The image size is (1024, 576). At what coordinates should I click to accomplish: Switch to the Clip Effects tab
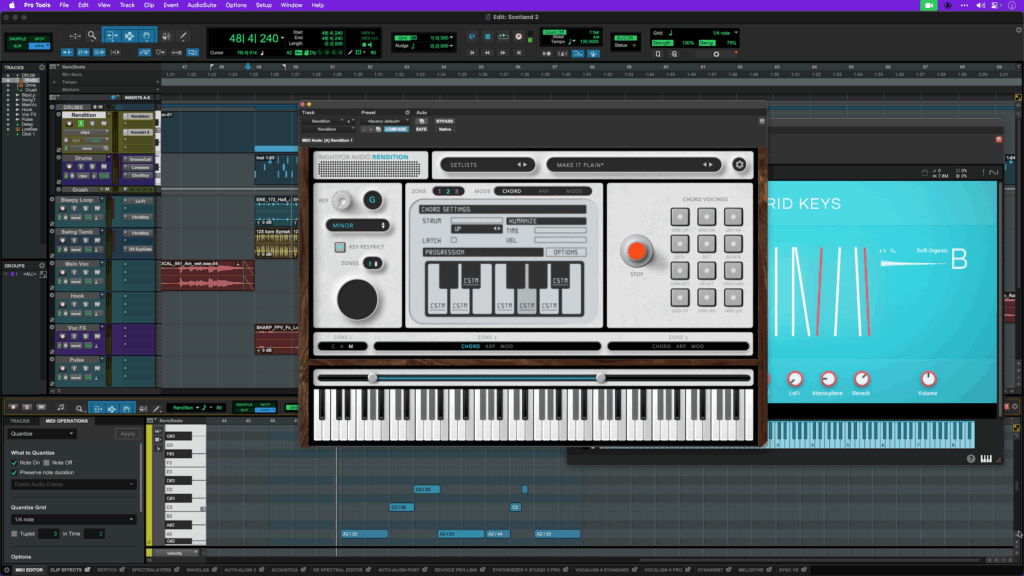click(x=66, y=570)
